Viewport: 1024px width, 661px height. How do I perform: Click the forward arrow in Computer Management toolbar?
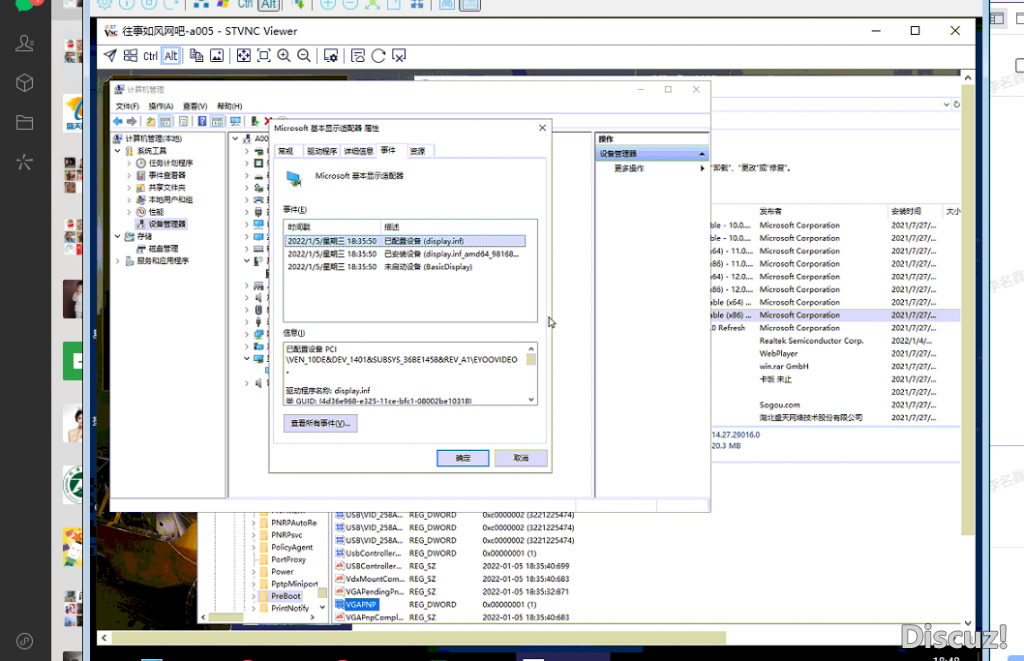(x=132, y=121)
